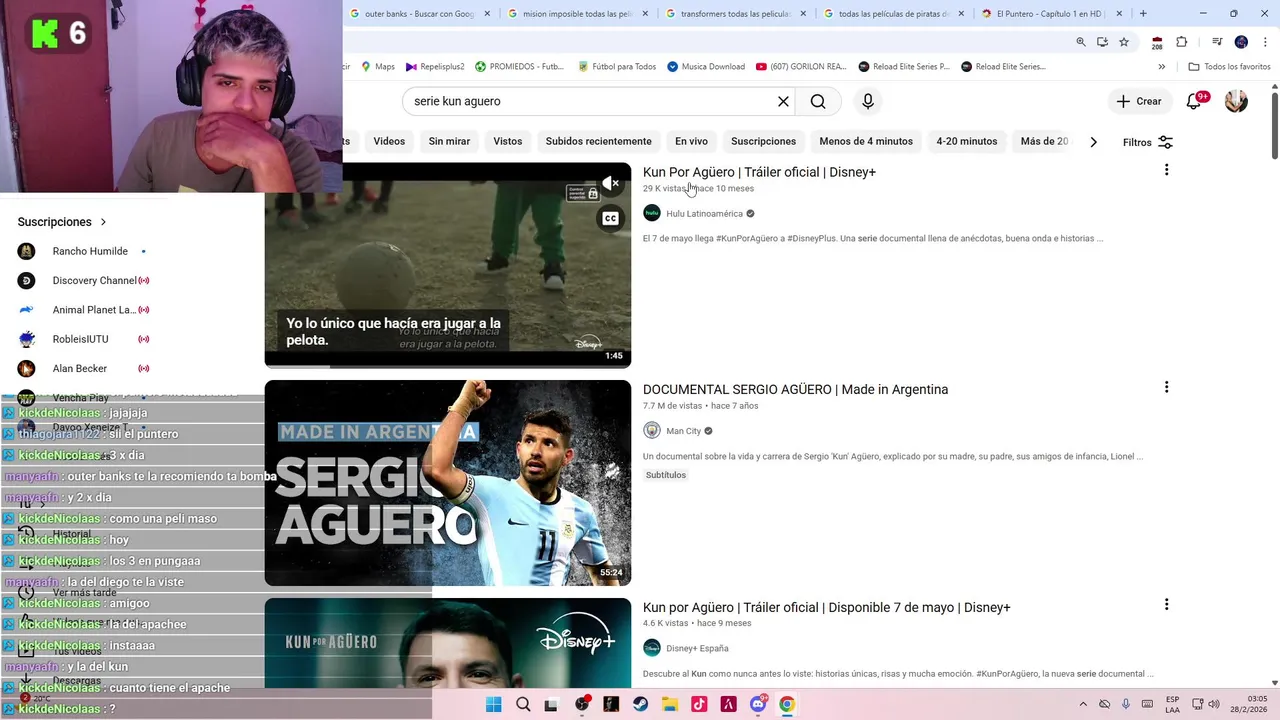Image resolution: width=1280 pixels, height=720 pixels.
Task: Open Discord from taskbar
Action: coord(758,704)
